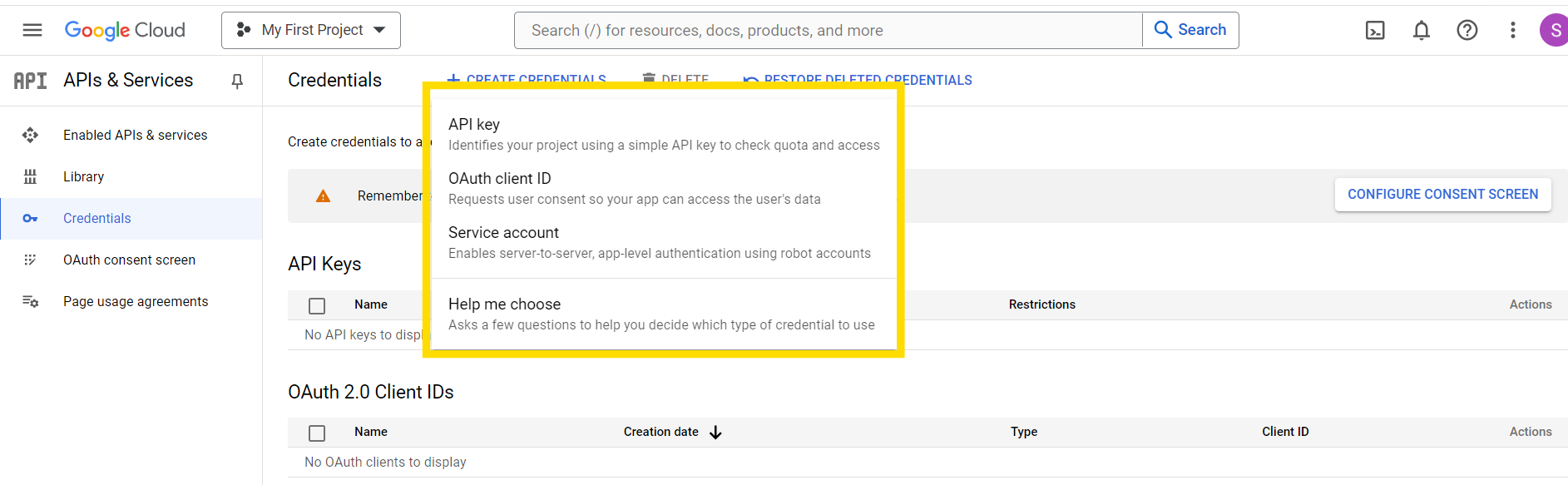
Task: Open the help question mark menu
Action: [1467, 31]
